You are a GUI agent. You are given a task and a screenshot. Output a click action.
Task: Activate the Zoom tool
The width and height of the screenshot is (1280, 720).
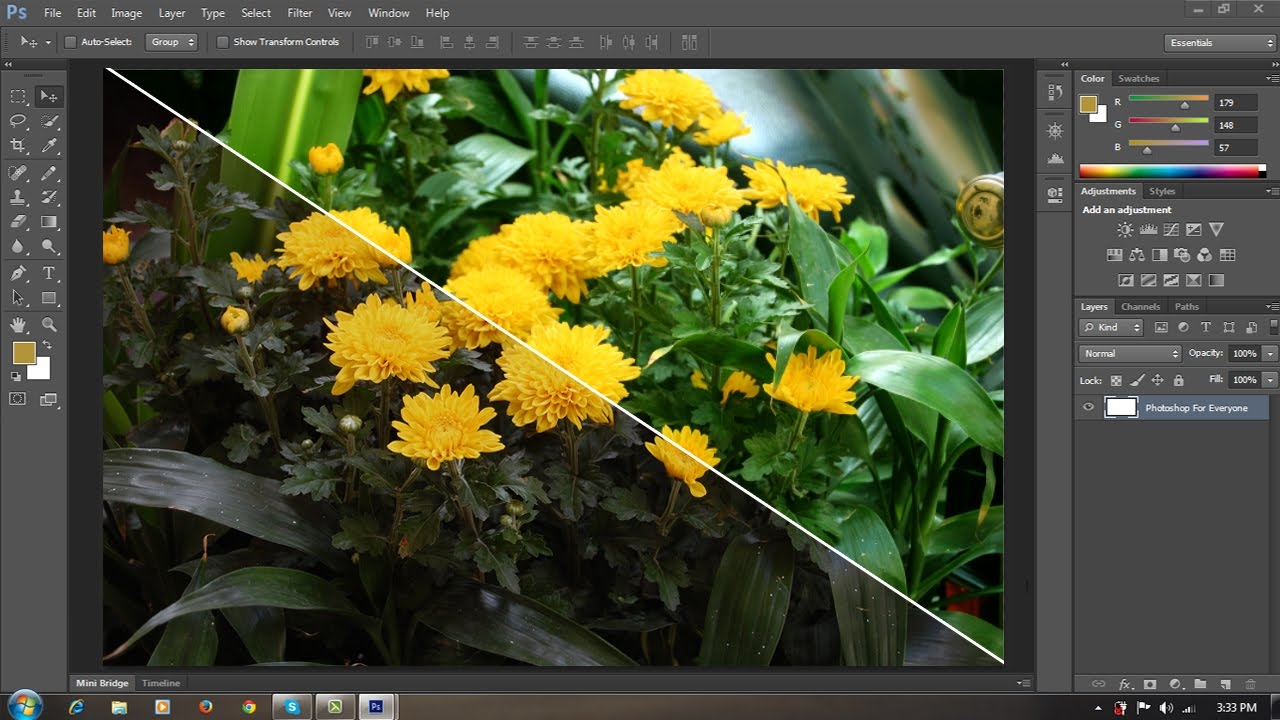coord(48,325)
